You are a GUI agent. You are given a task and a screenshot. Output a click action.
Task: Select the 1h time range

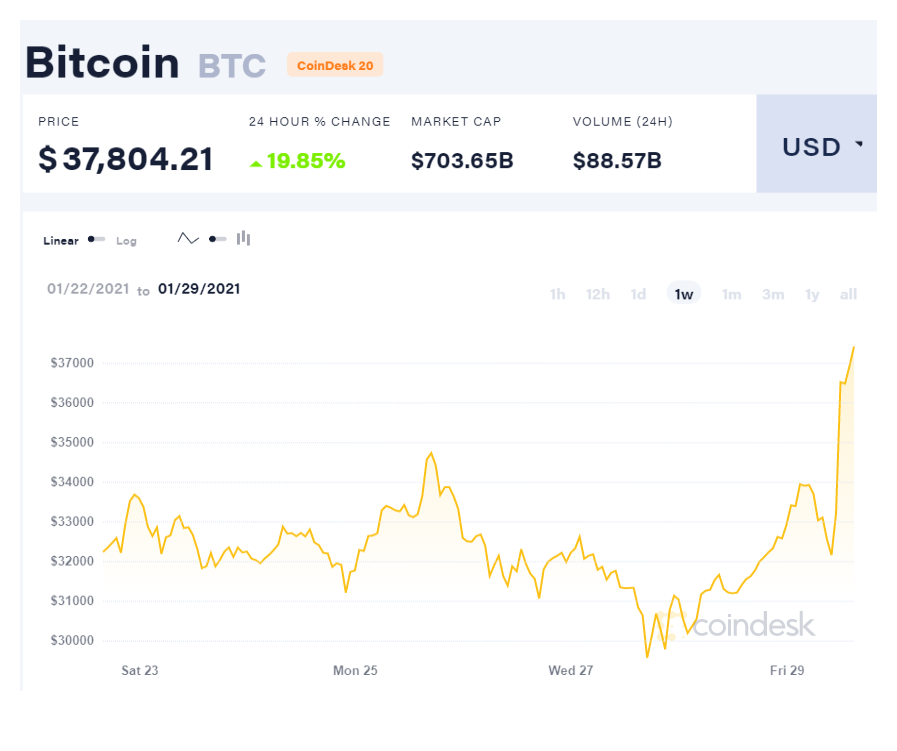(x=557, y=295)
